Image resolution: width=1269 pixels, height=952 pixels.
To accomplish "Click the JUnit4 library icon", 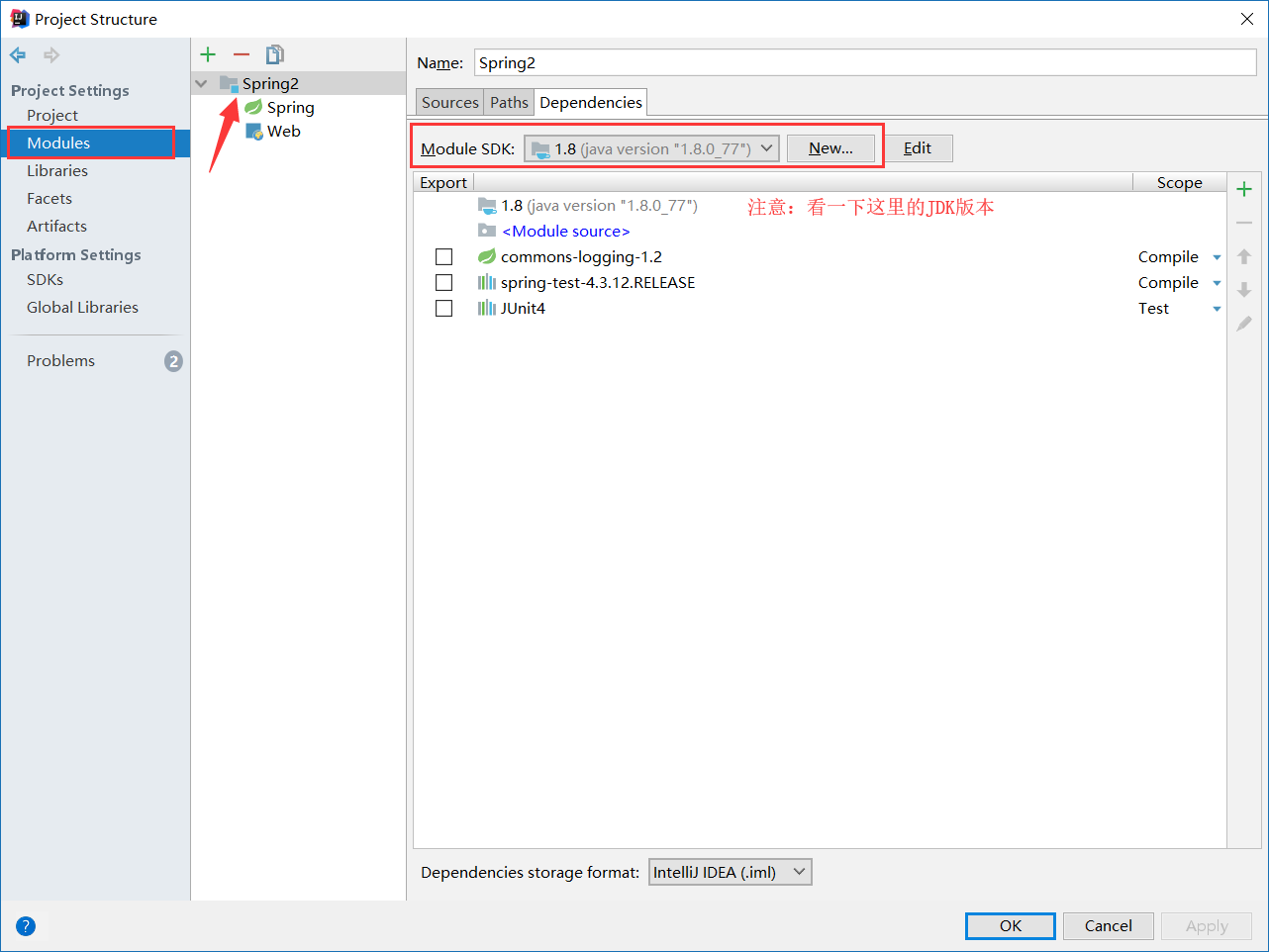I will (x=486, y=308).
